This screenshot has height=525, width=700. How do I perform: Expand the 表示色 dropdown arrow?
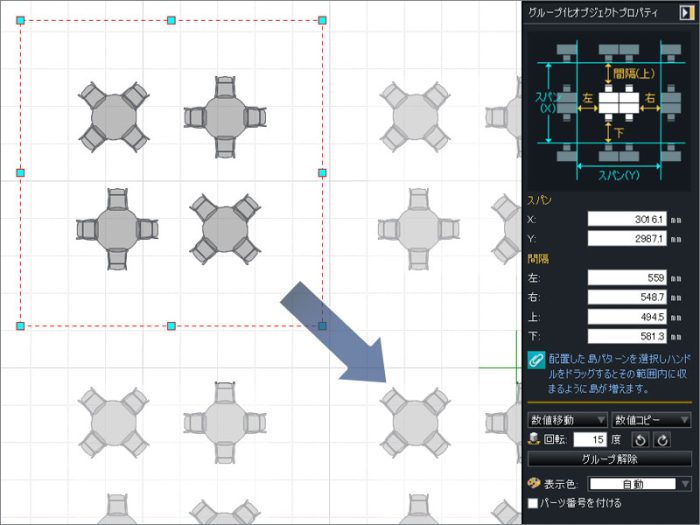pyautogui.click(x=685, y=484)
